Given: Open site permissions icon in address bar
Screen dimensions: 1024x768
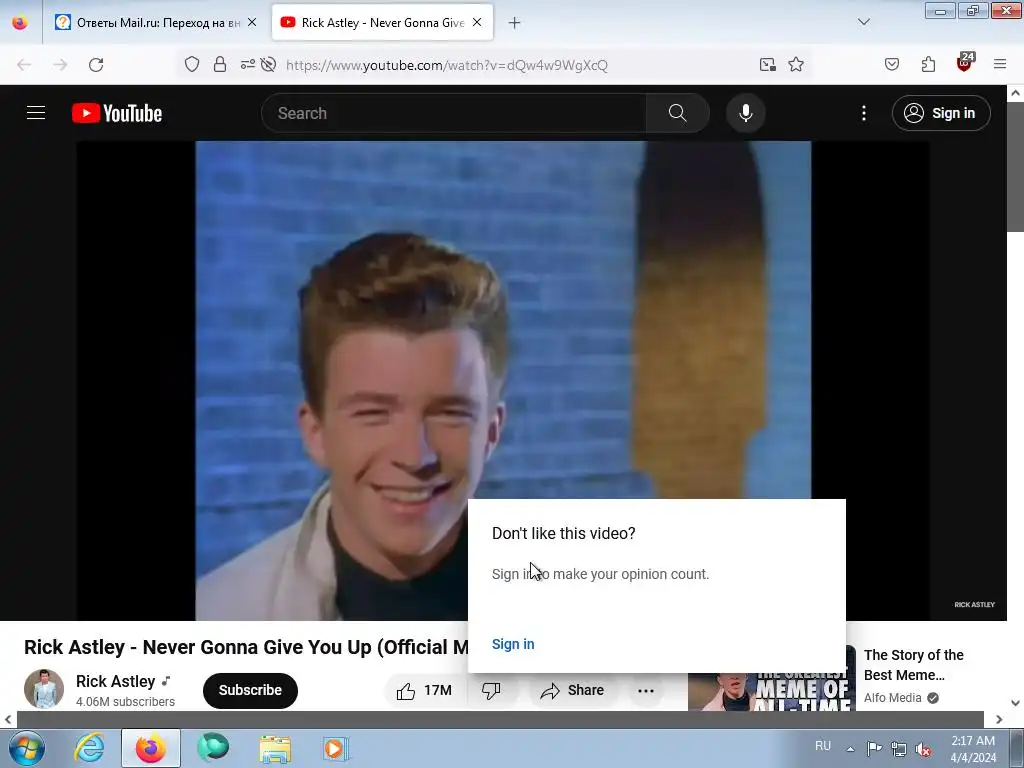Looking at the screenshot, I should tap(248, 65).
